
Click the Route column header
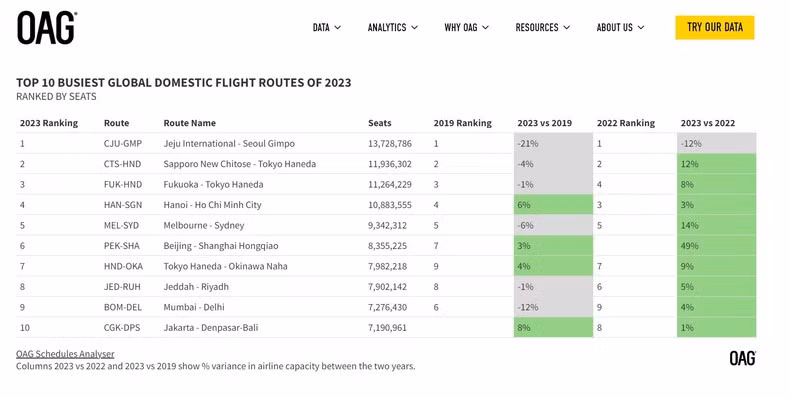click(x=116, y=123)
